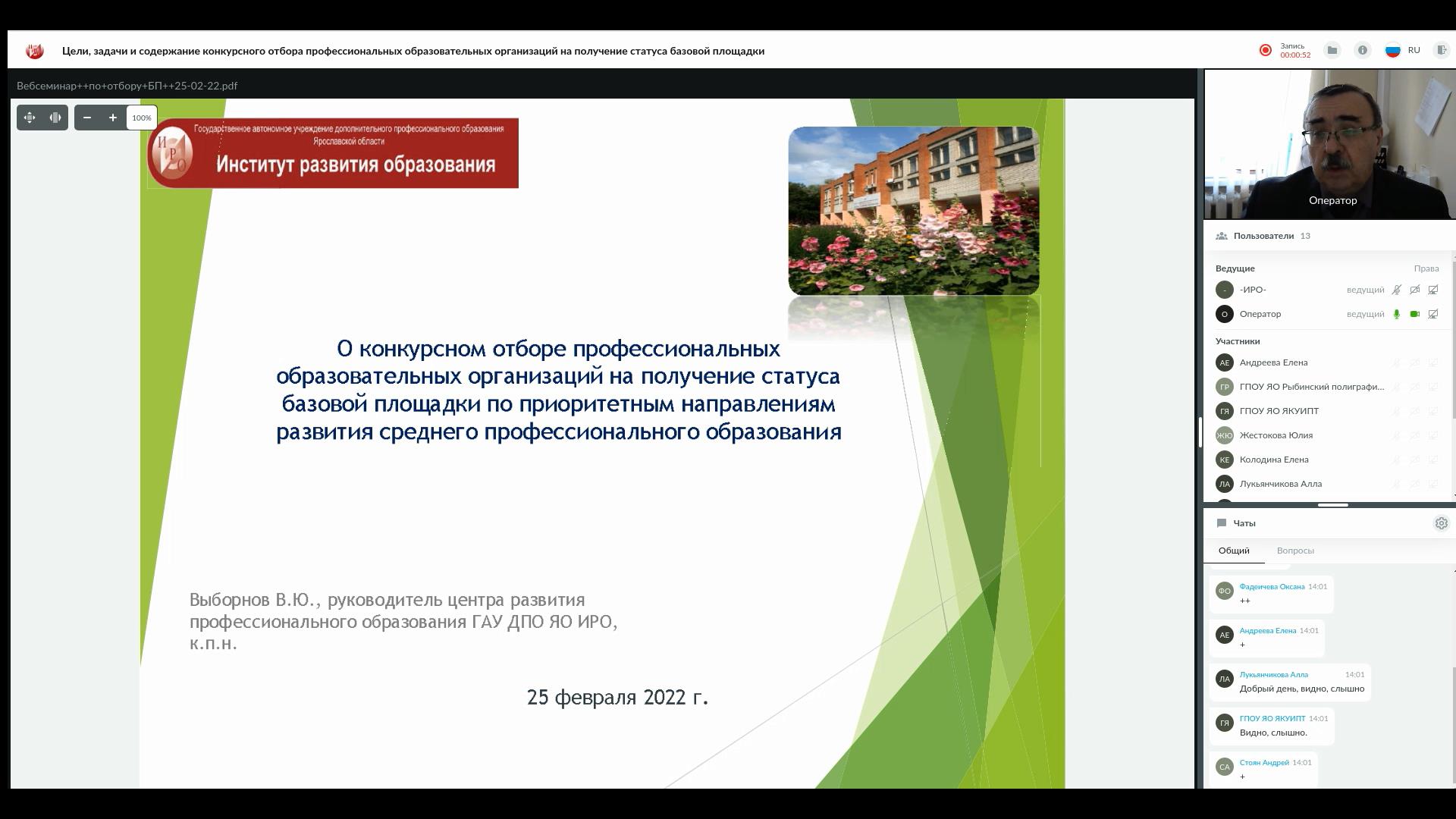Click the webinar title text in header
The height and width of the screenshot is (819, 1456).
(x=413, y=51)
